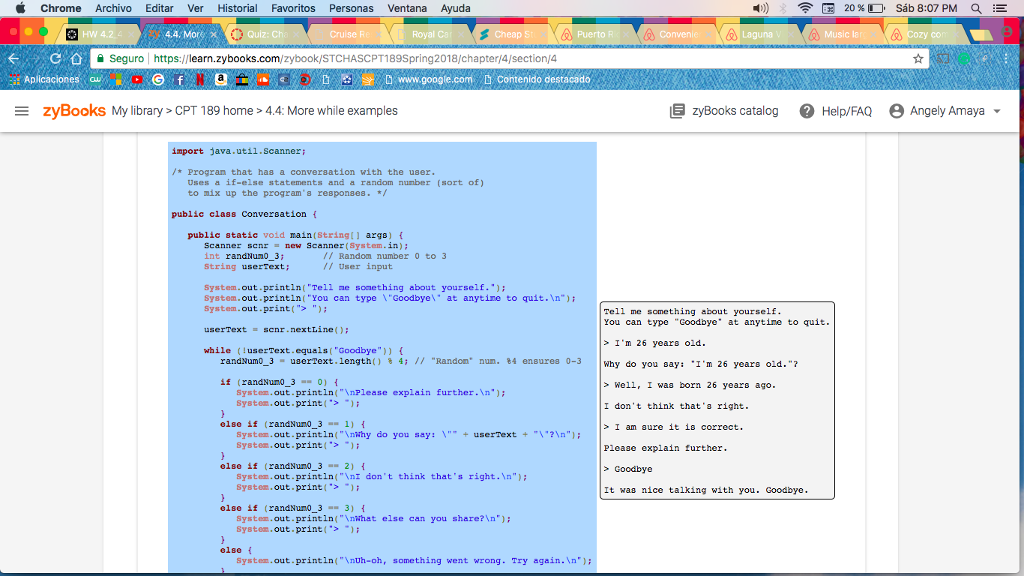Open the Wi-Fi menu in the menu bar
This screenshot has height=576, width=1024.
point(806,8)
